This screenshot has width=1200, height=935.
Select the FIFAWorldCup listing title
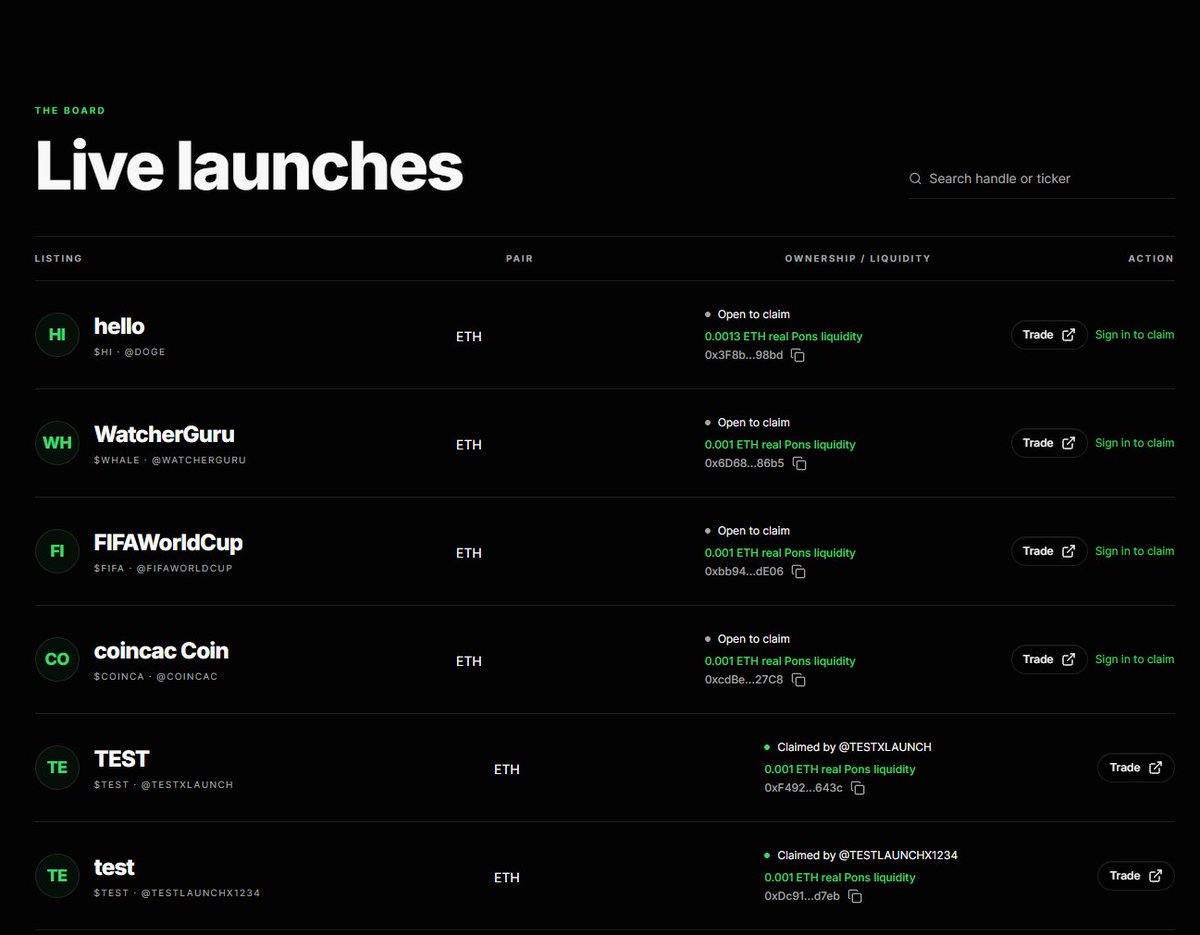[x=168, y=542]
